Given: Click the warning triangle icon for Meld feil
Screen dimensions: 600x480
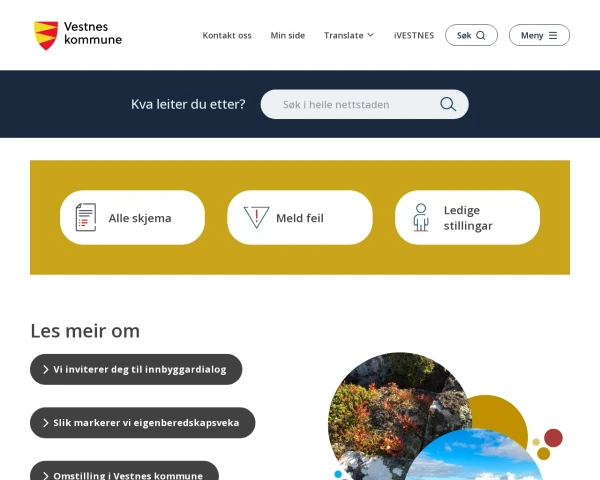Looking at the screenshot, I should (256, 217).
